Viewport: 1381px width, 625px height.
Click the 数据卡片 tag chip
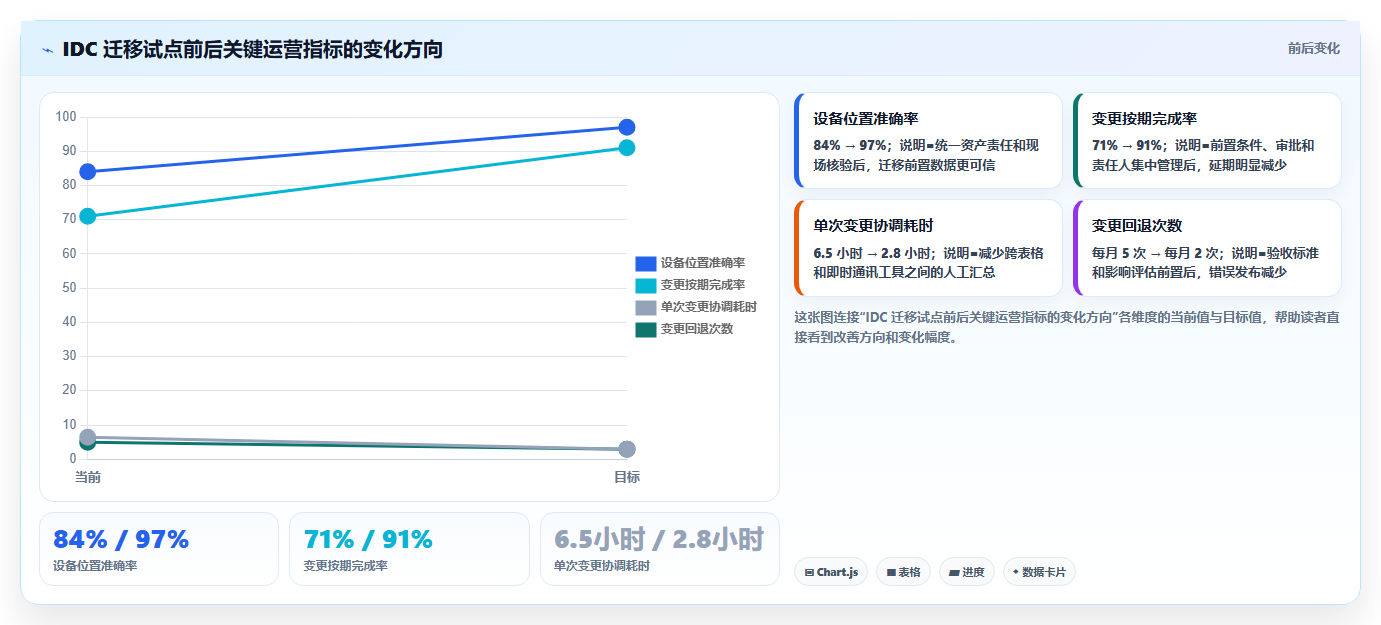[x=1039, y=572]
